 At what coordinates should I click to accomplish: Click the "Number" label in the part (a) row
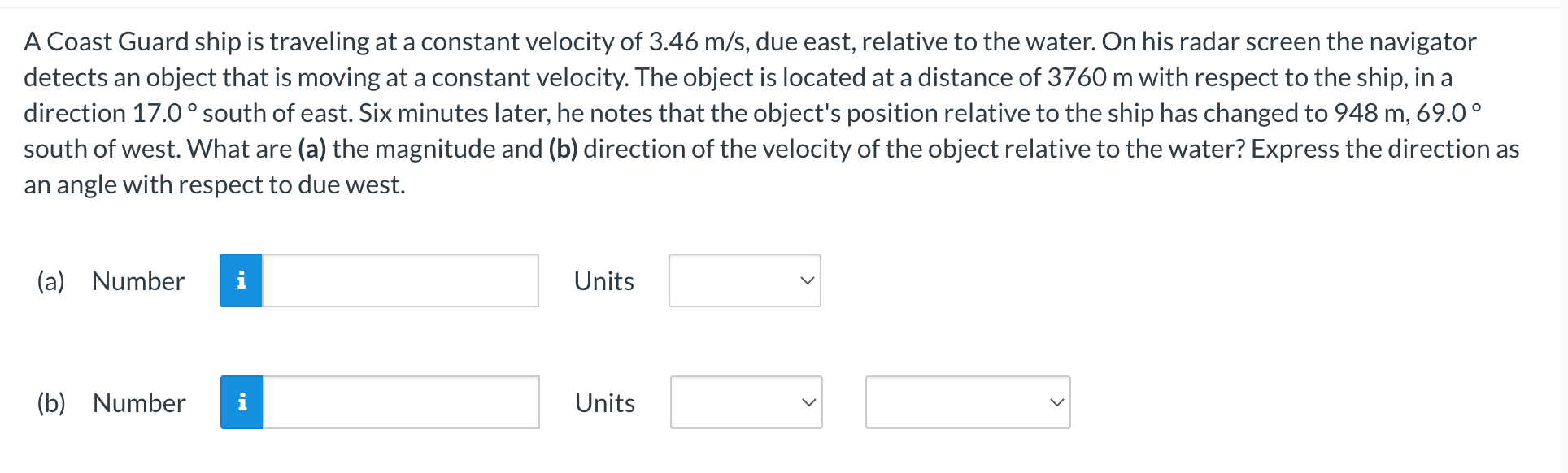(138, 281)
